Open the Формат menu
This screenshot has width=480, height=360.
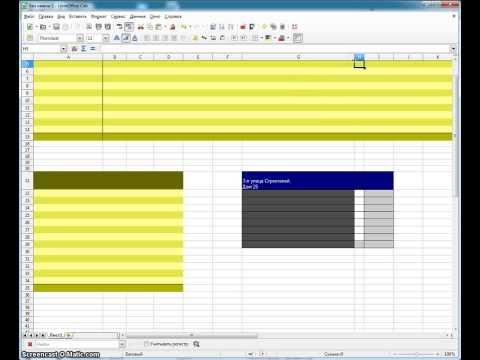pos(99,16)
